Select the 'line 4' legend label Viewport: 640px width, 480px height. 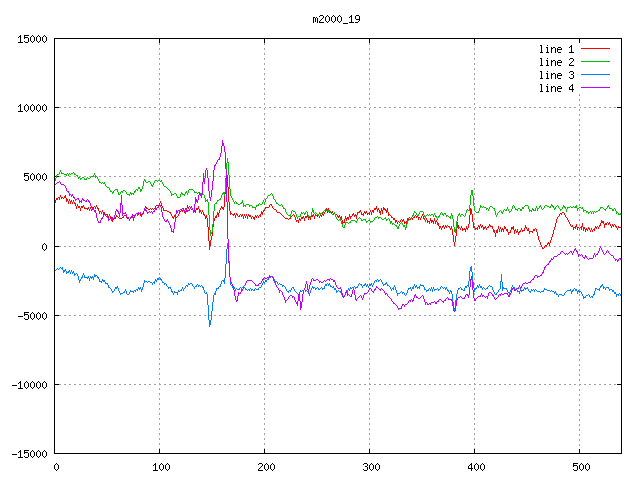(557, 88)
